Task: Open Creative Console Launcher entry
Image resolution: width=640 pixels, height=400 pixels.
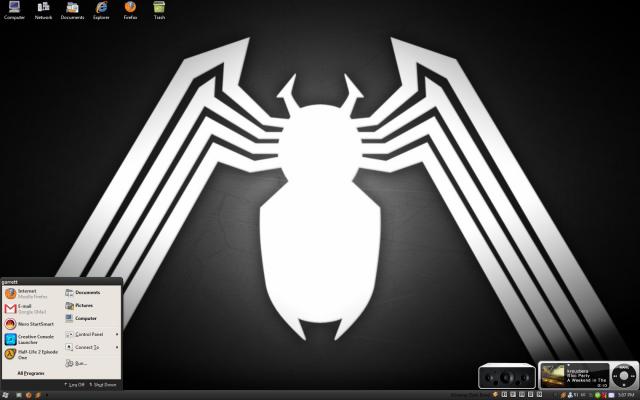Action: point(33,339)
